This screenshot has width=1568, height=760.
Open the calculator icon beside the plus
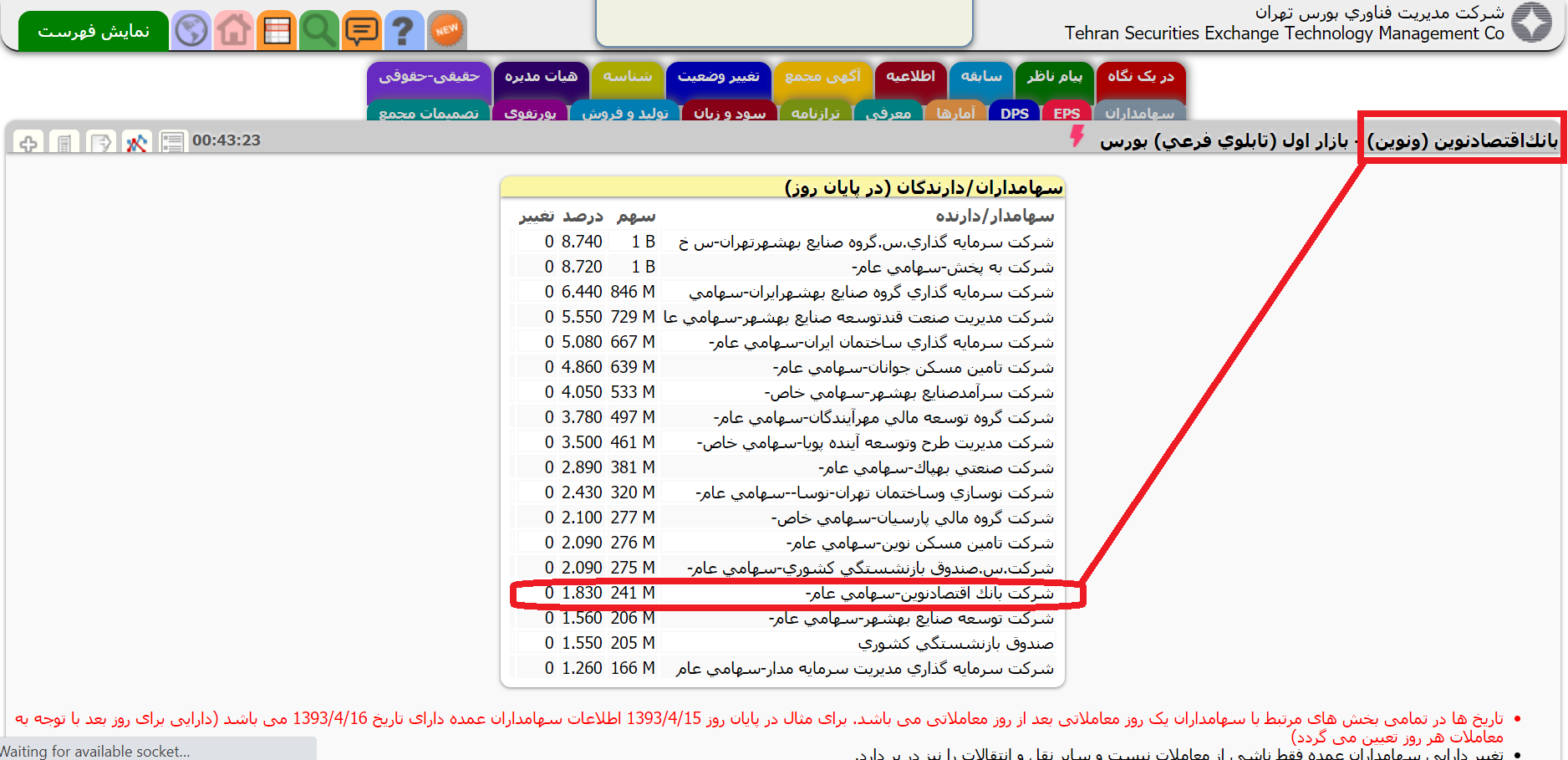point(64,143)
